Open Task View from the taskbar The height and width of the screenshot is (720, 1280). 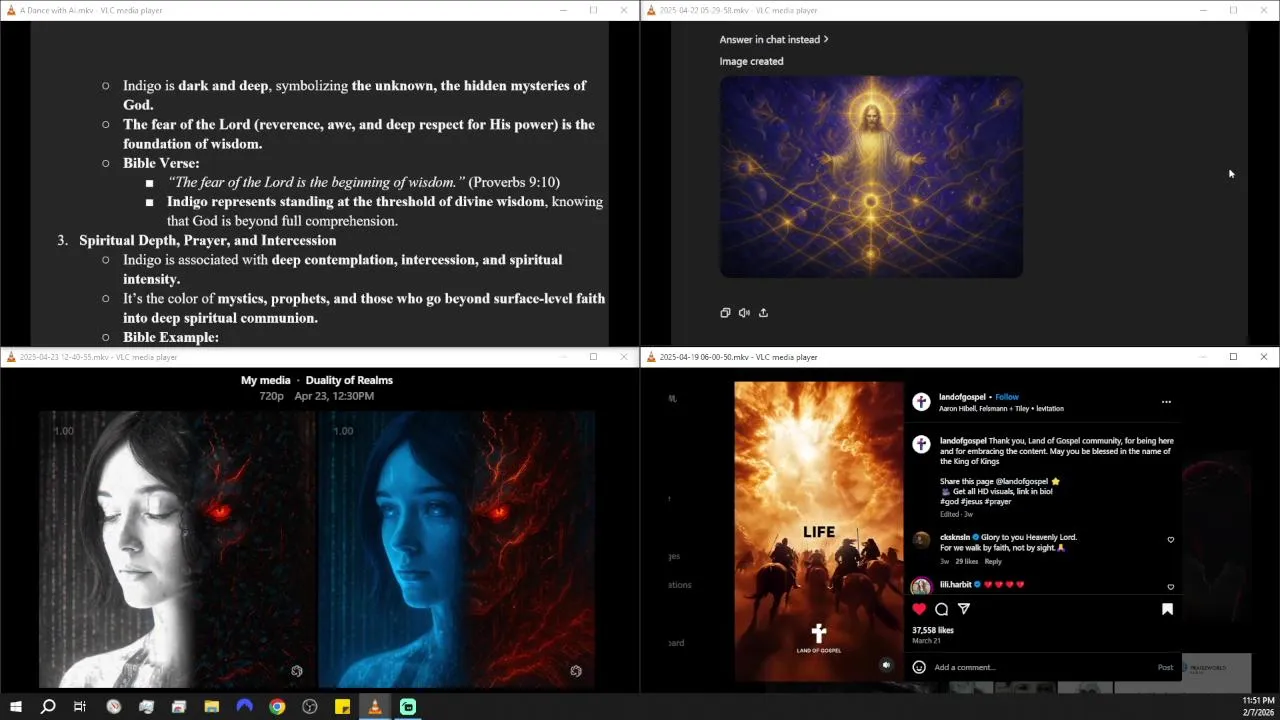(80, 707)
